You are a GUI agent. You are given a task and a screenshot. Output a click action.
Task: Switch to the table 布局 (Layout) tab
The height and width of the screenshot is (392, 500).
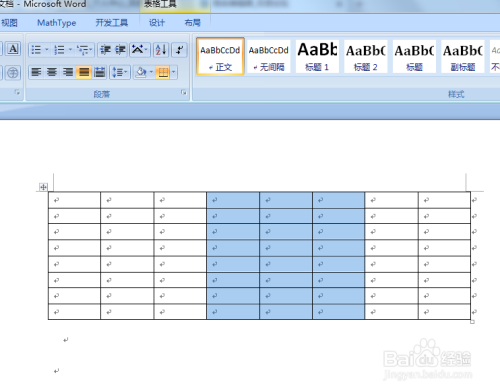click(x=193, y=23)
